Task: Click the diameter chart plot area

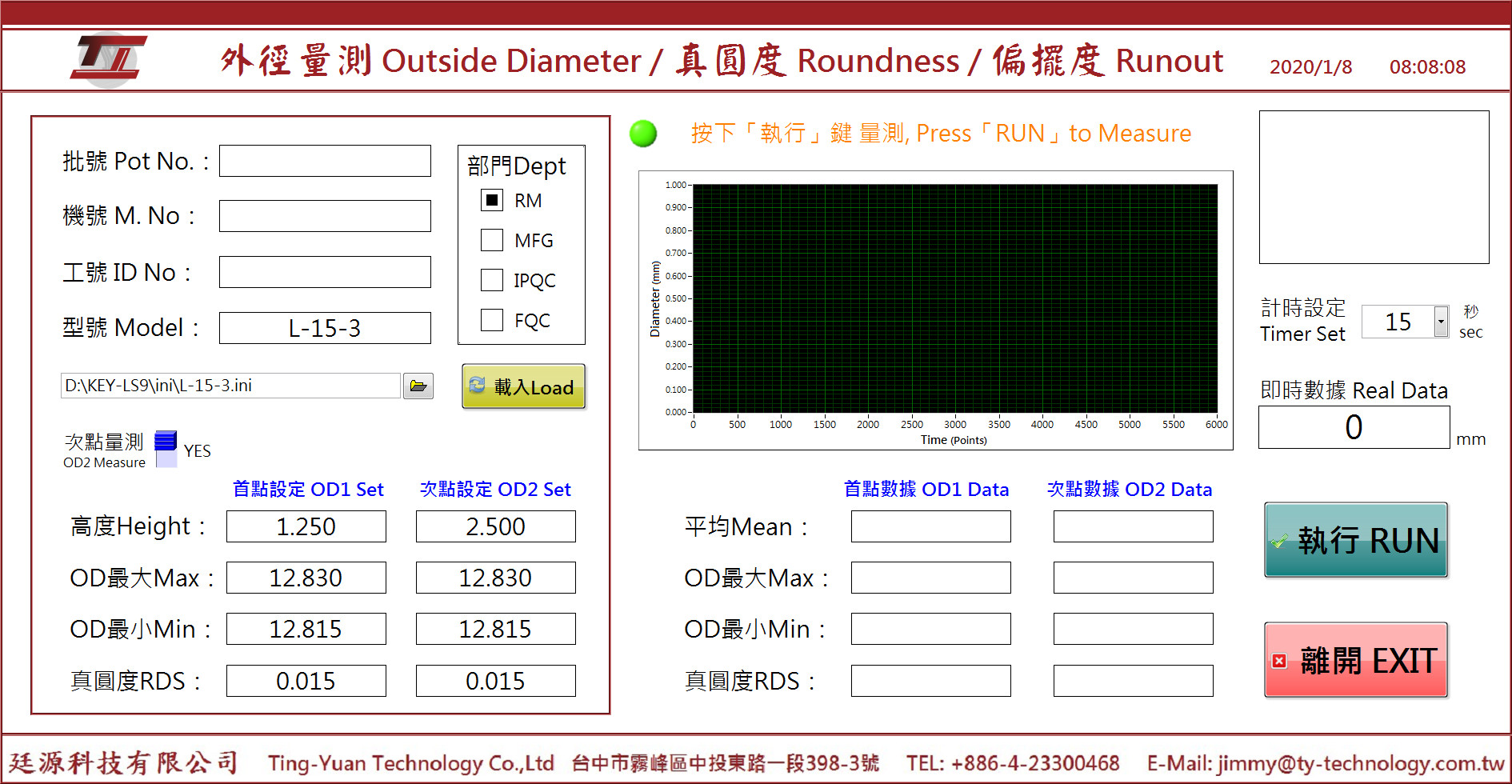Action: point(954,298)
